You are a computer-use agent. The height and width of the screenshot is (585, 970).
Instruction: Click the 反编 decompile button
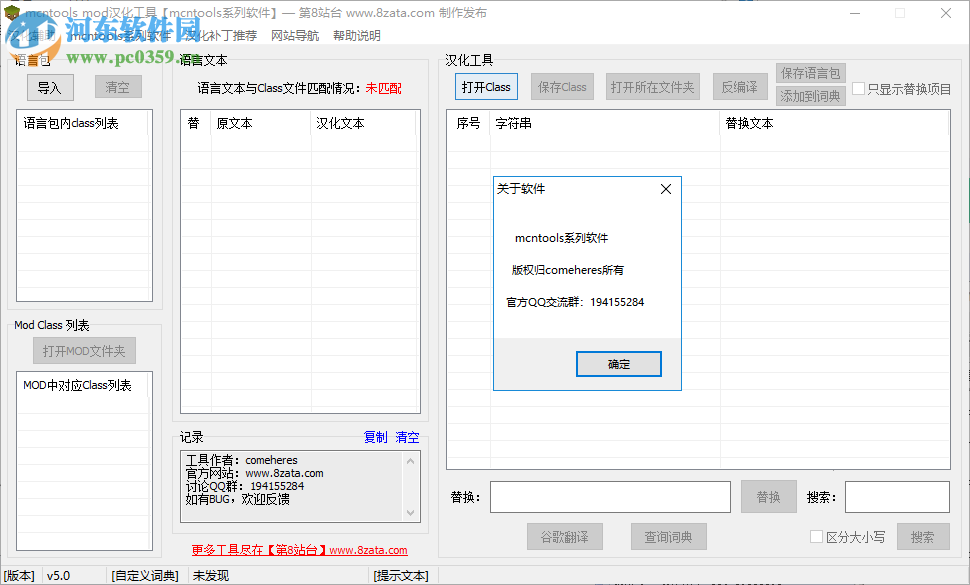[740, 86]
